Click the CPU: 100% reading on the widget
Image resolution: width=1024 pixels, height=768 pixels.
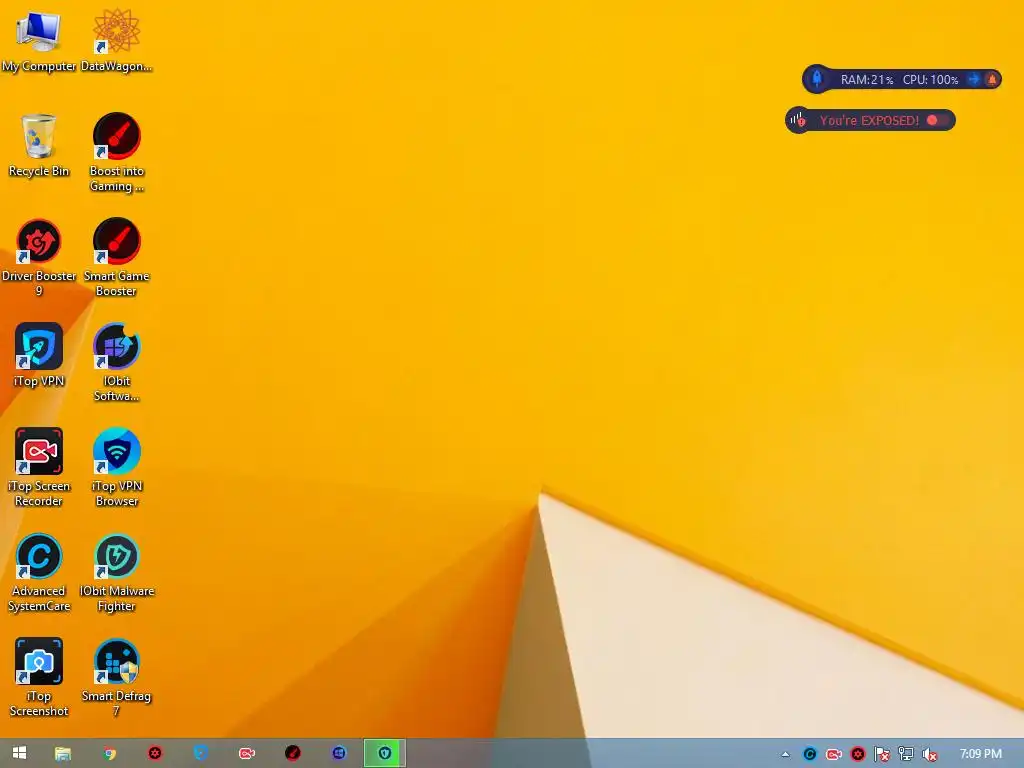(x=930, y=80)
